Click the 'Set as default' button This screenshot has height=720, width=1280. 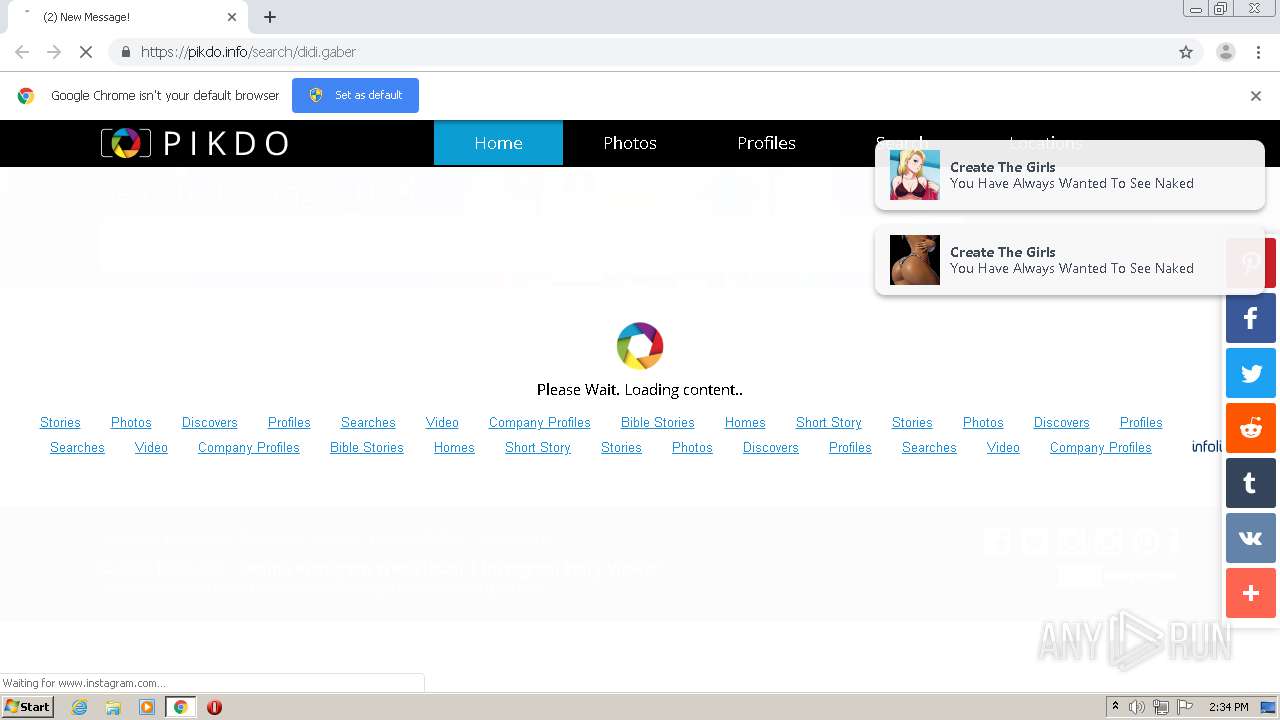coord(355,95)
